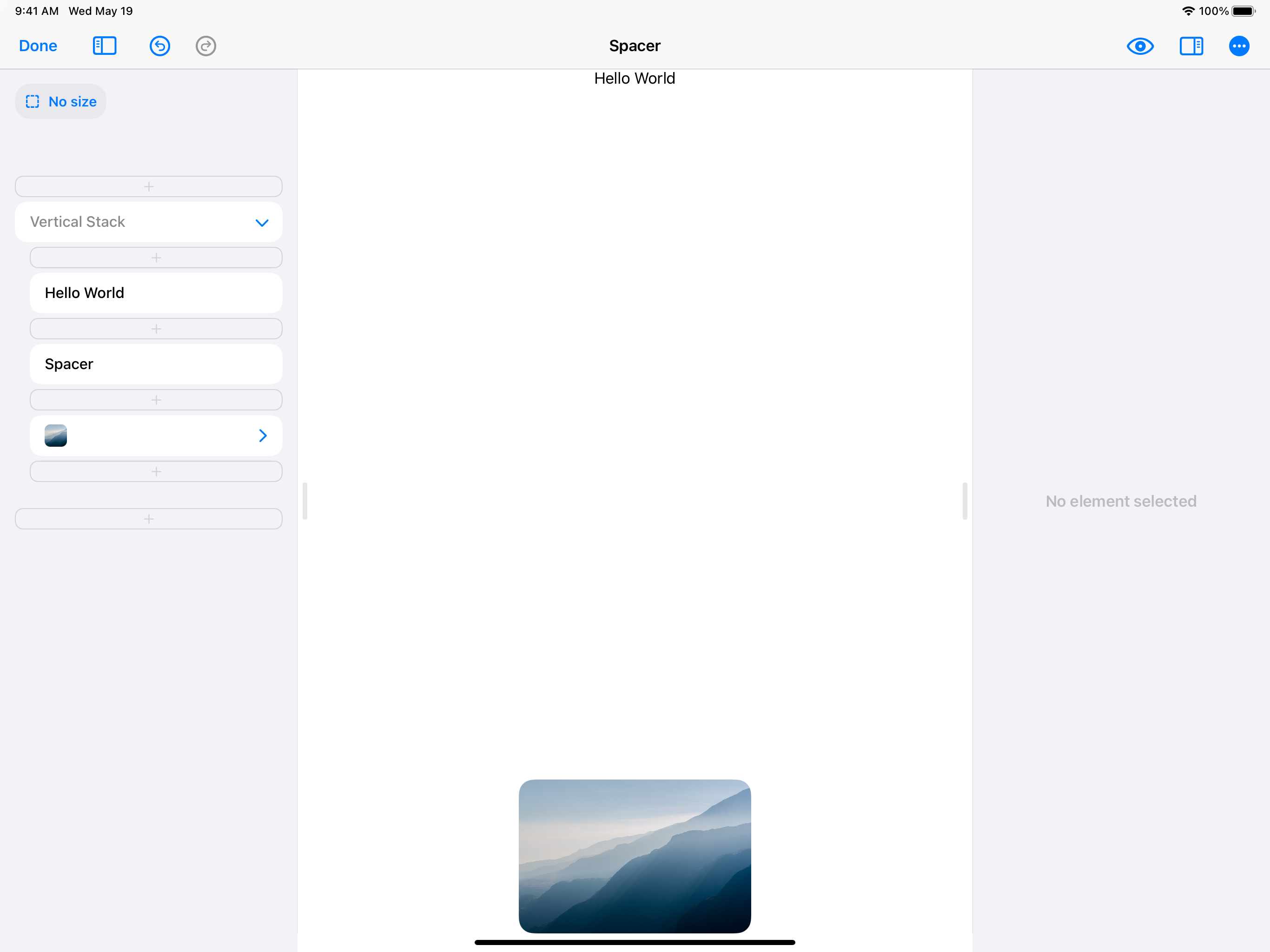Toggle the left sidebar panel icon

tap(105, 46)
